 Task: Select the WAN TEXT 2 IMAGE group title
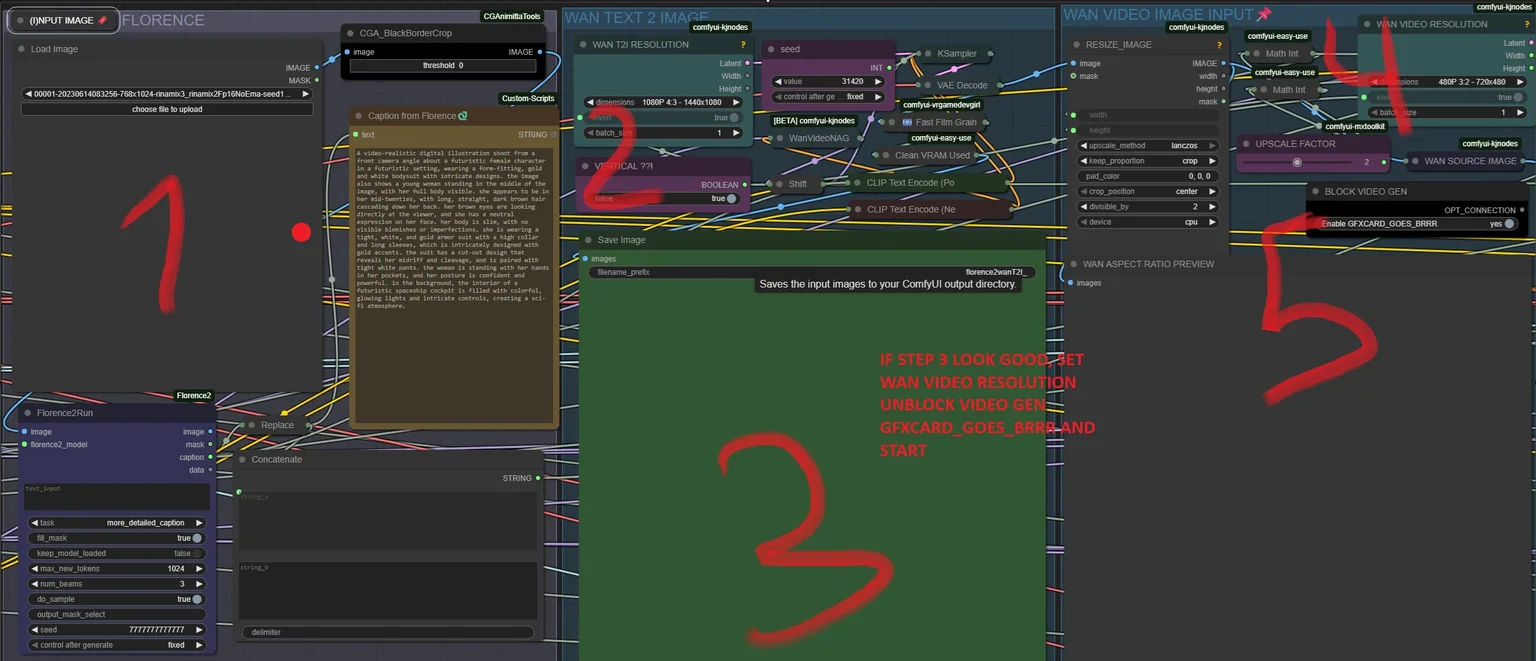pyautogui.click(x=636, y=17)
